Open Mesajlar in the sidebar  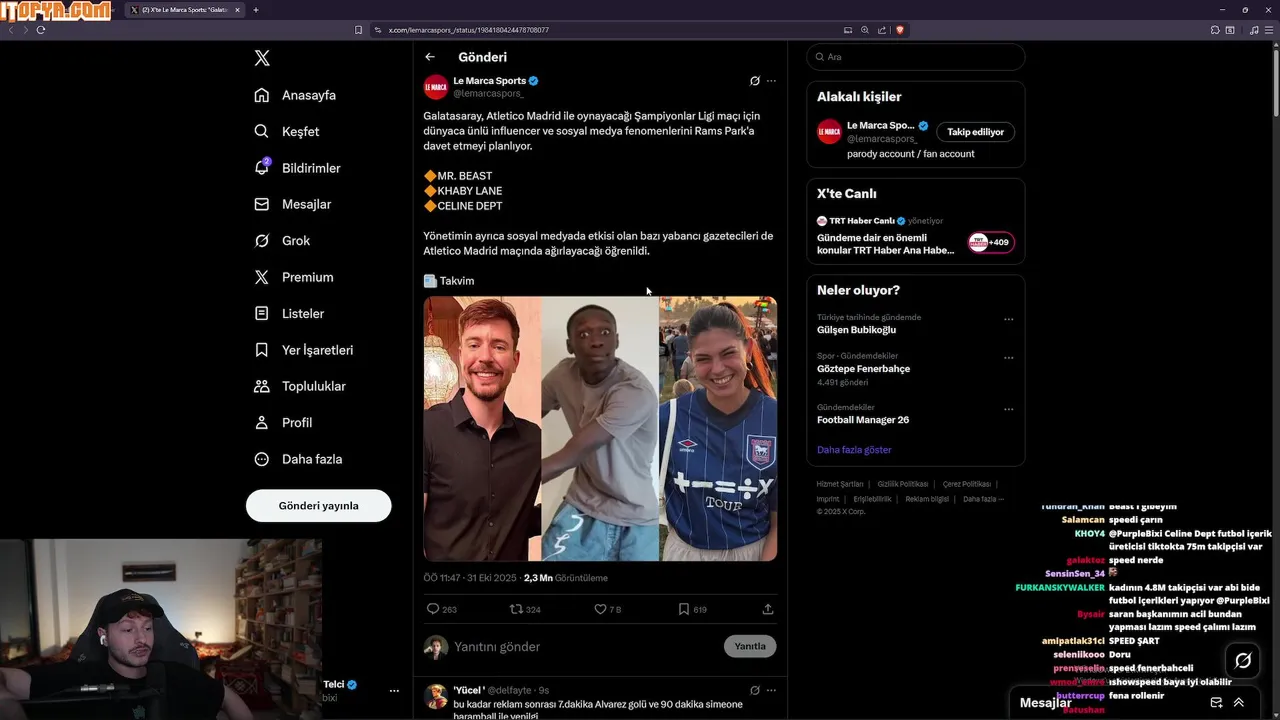point(293,204)
